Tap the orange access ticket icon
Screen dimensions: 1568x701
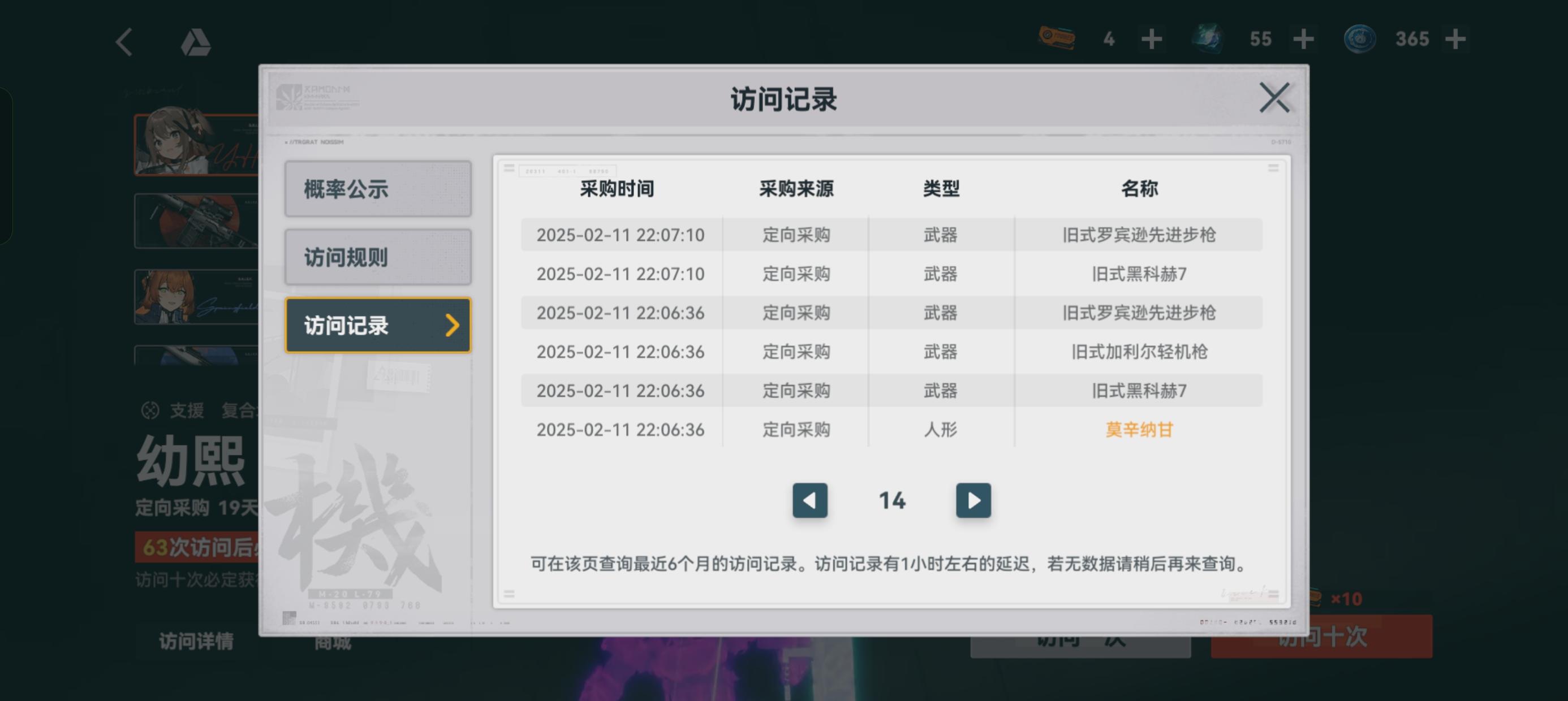(1057, 38)
